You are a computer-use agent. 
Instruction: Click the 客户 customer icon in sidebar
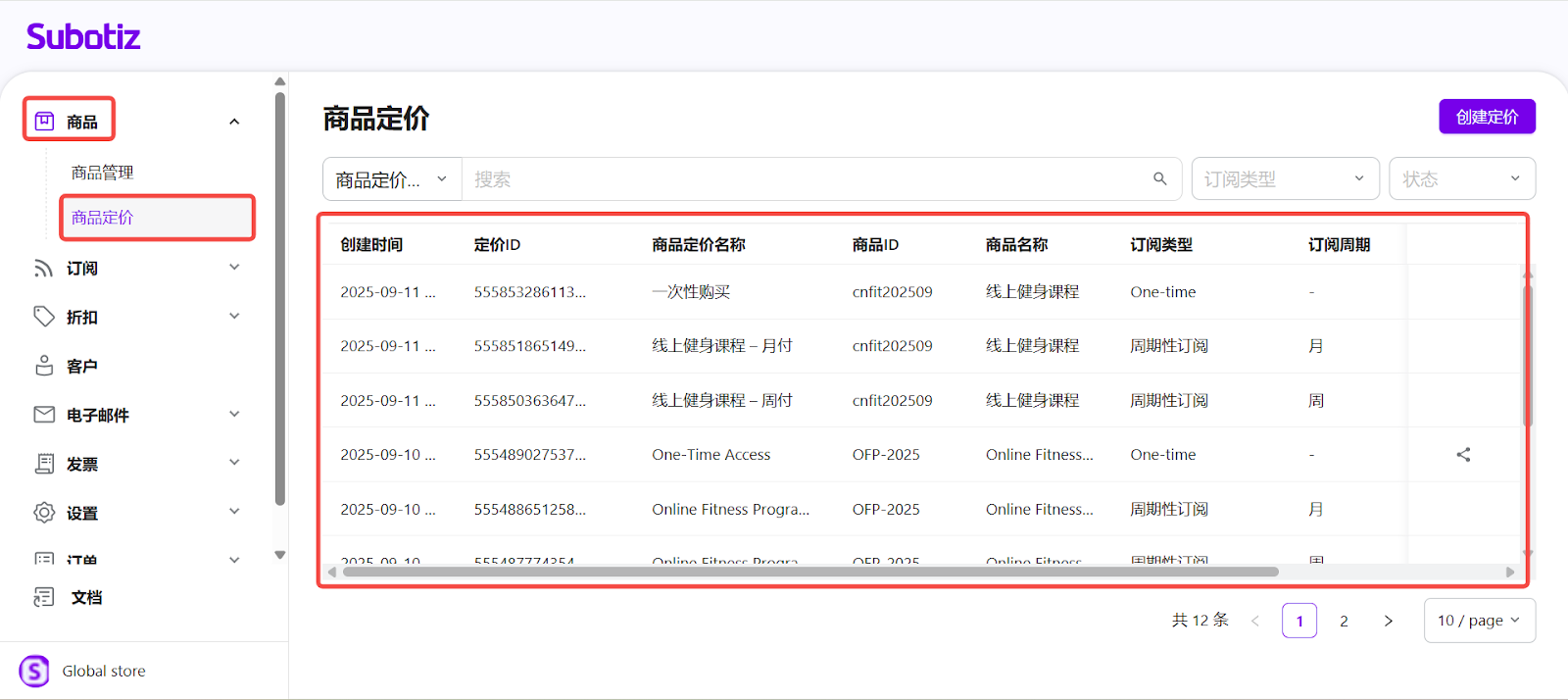pyautogui.click(x=44, y=366)
